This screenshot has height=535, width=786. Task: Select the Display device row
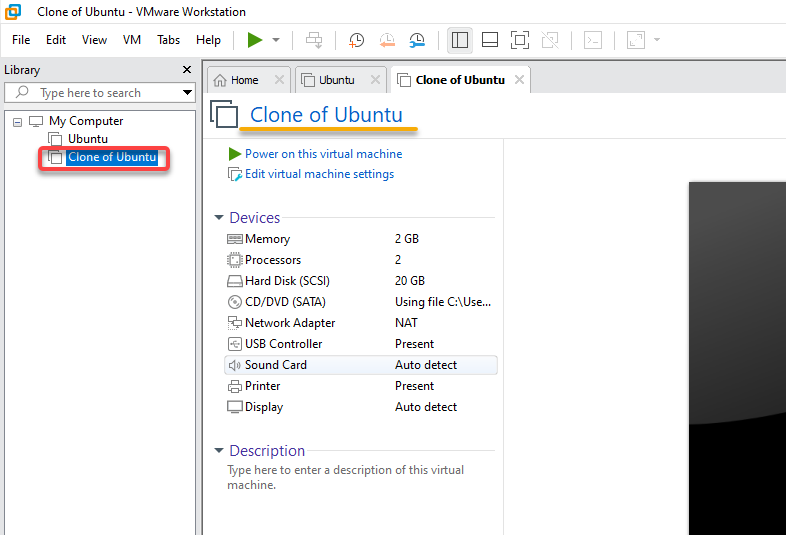coord(361,407)
